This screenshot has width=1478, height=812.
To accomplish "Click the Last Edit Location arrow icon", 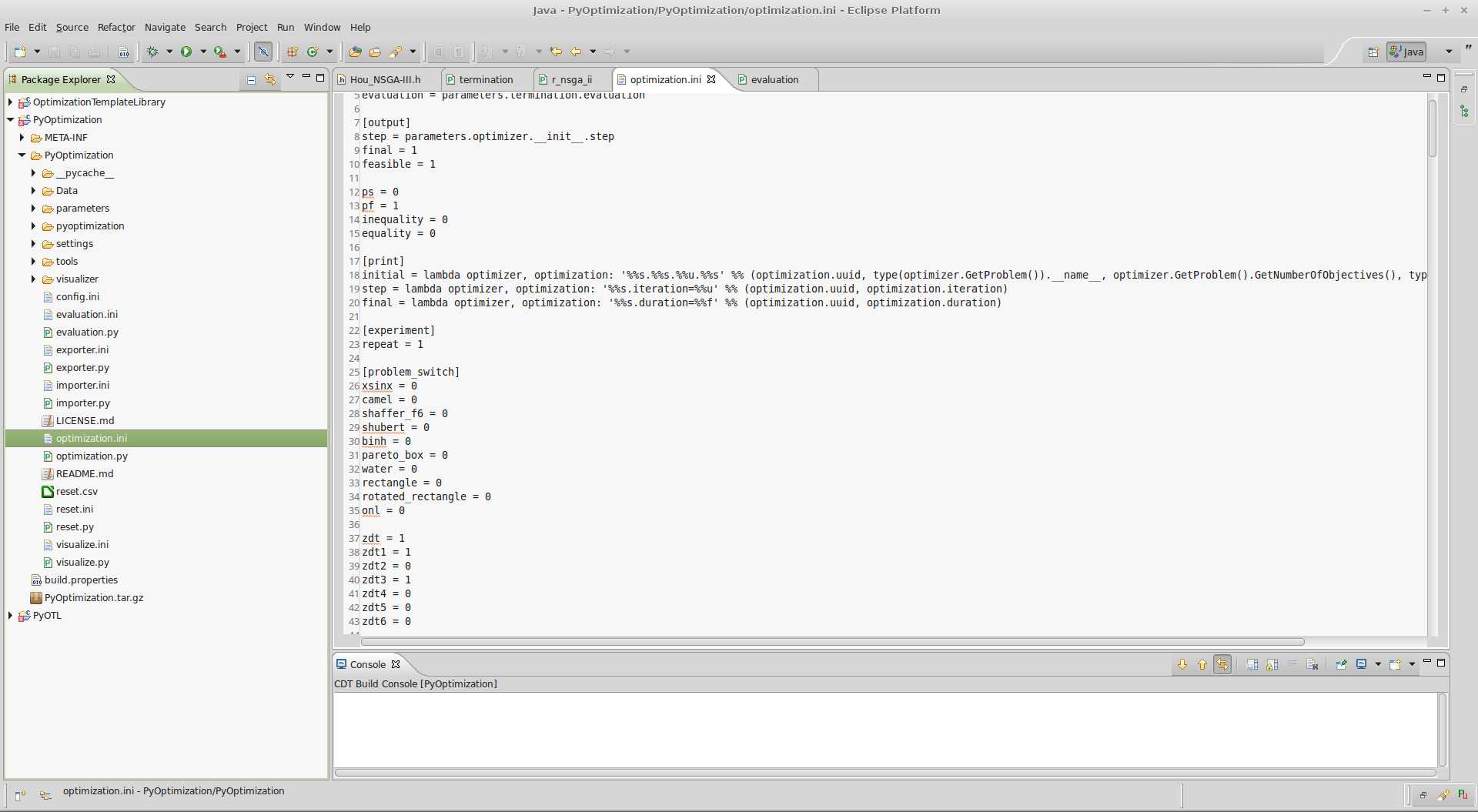I will (556, 52).
